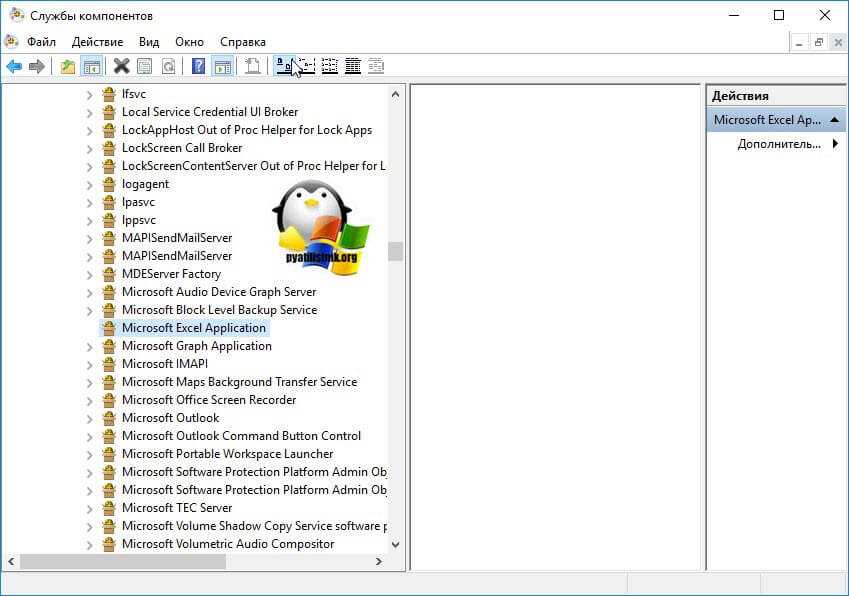
Task: Open the Дополнительные действия submenu arrow
Action: tap(834, 144)
